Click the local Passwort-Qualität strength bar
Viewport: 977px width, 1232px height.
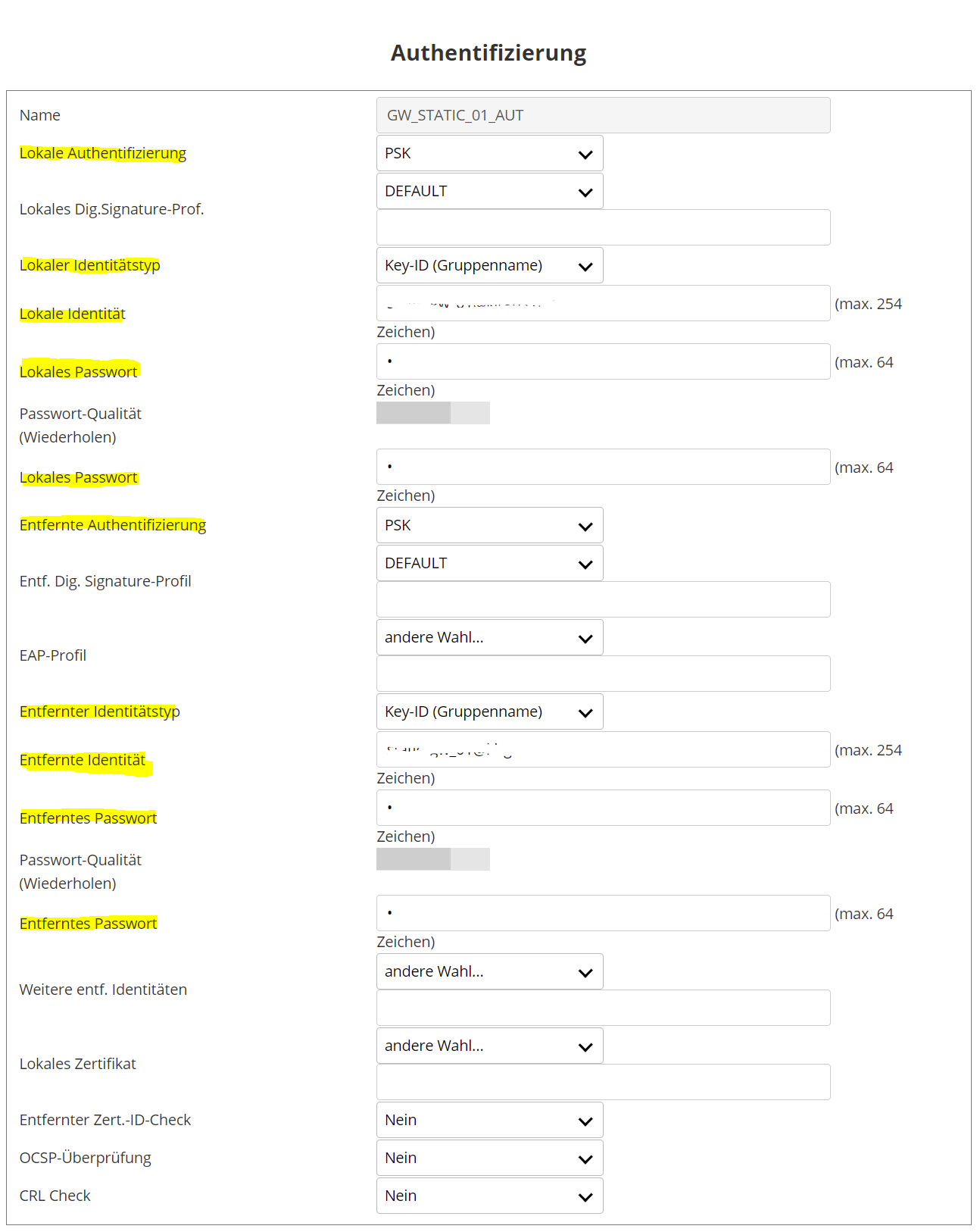pos(432,413)
